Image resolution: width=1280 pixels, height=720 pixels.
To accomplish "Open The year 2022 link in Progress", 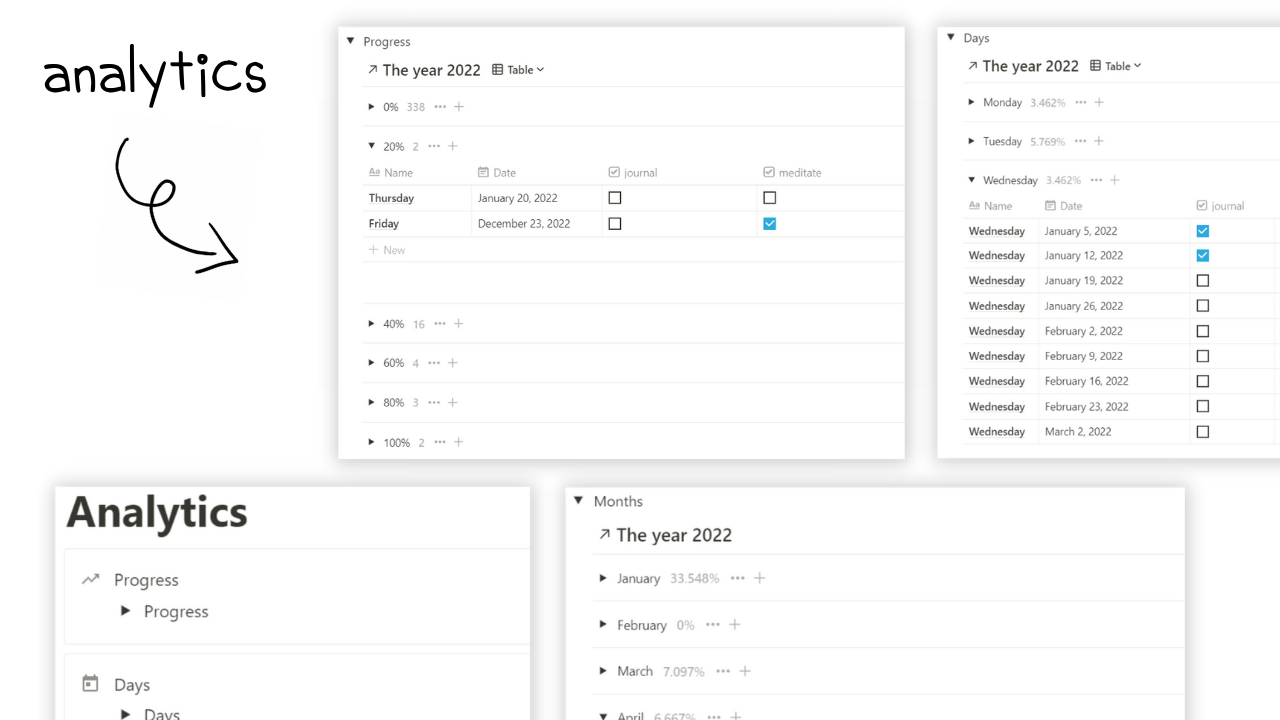I will 424,70.
